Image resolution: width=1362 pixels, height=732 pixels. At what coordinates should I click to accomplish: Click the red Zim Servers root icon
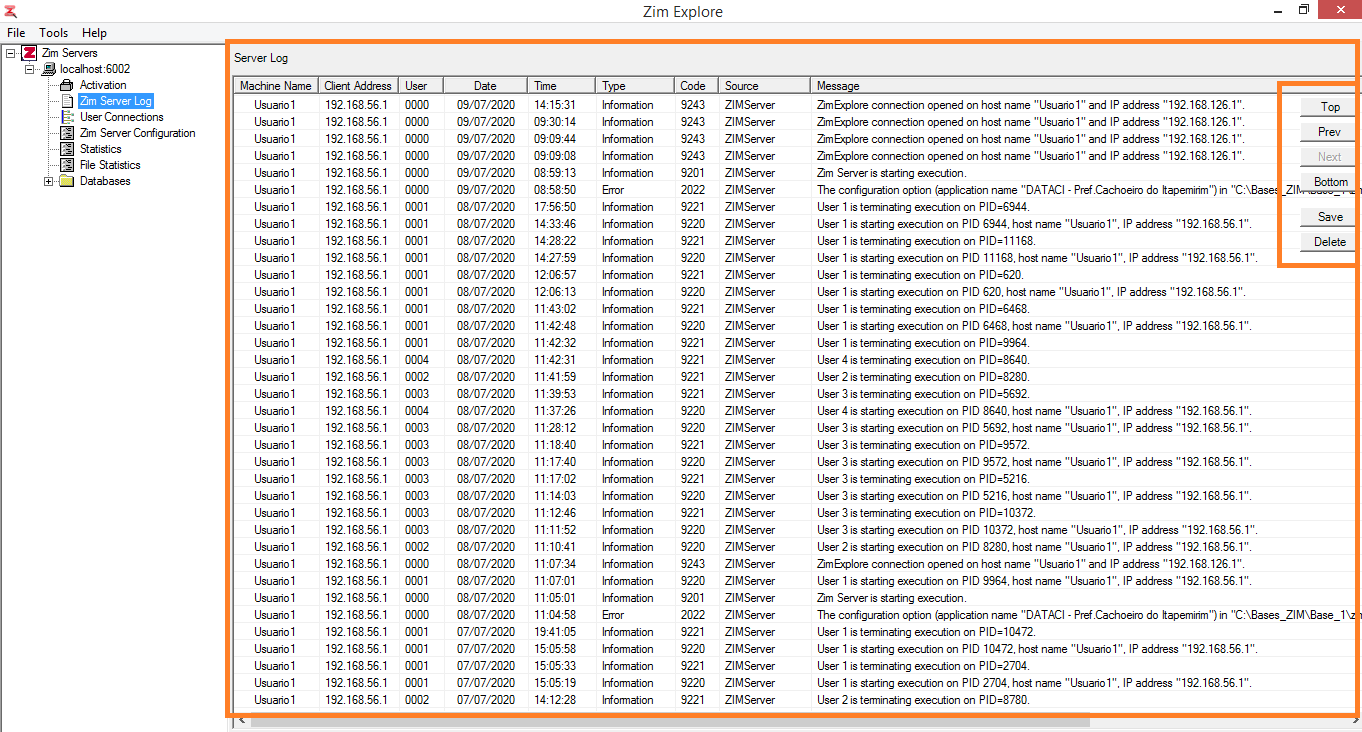[30, 53]
